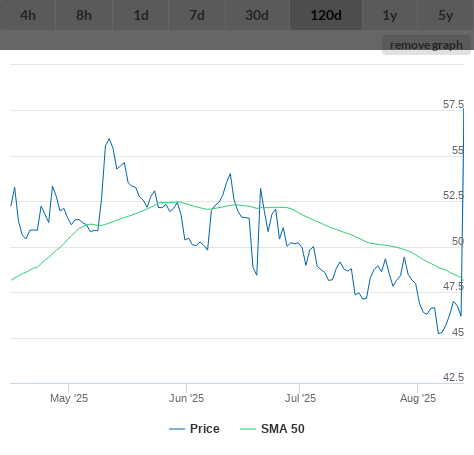Viewport: 474px width, 455px height.
Task: Toggle the SMA 50 legend label
Action: [x=283, y=429]
